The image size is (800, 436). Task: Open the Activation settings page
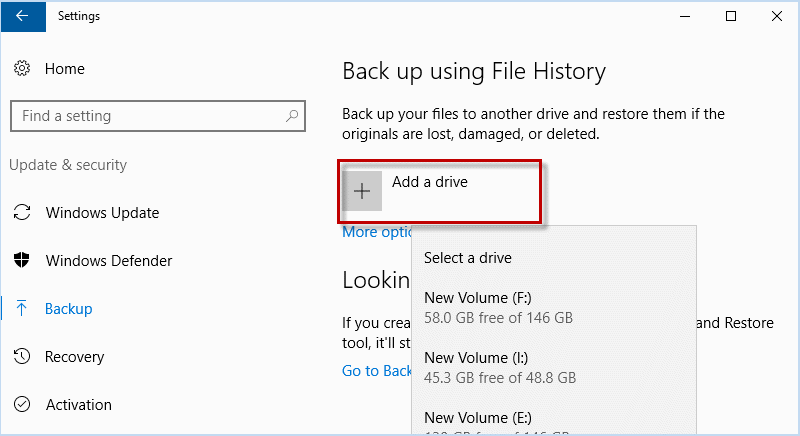tap(79, 405)
